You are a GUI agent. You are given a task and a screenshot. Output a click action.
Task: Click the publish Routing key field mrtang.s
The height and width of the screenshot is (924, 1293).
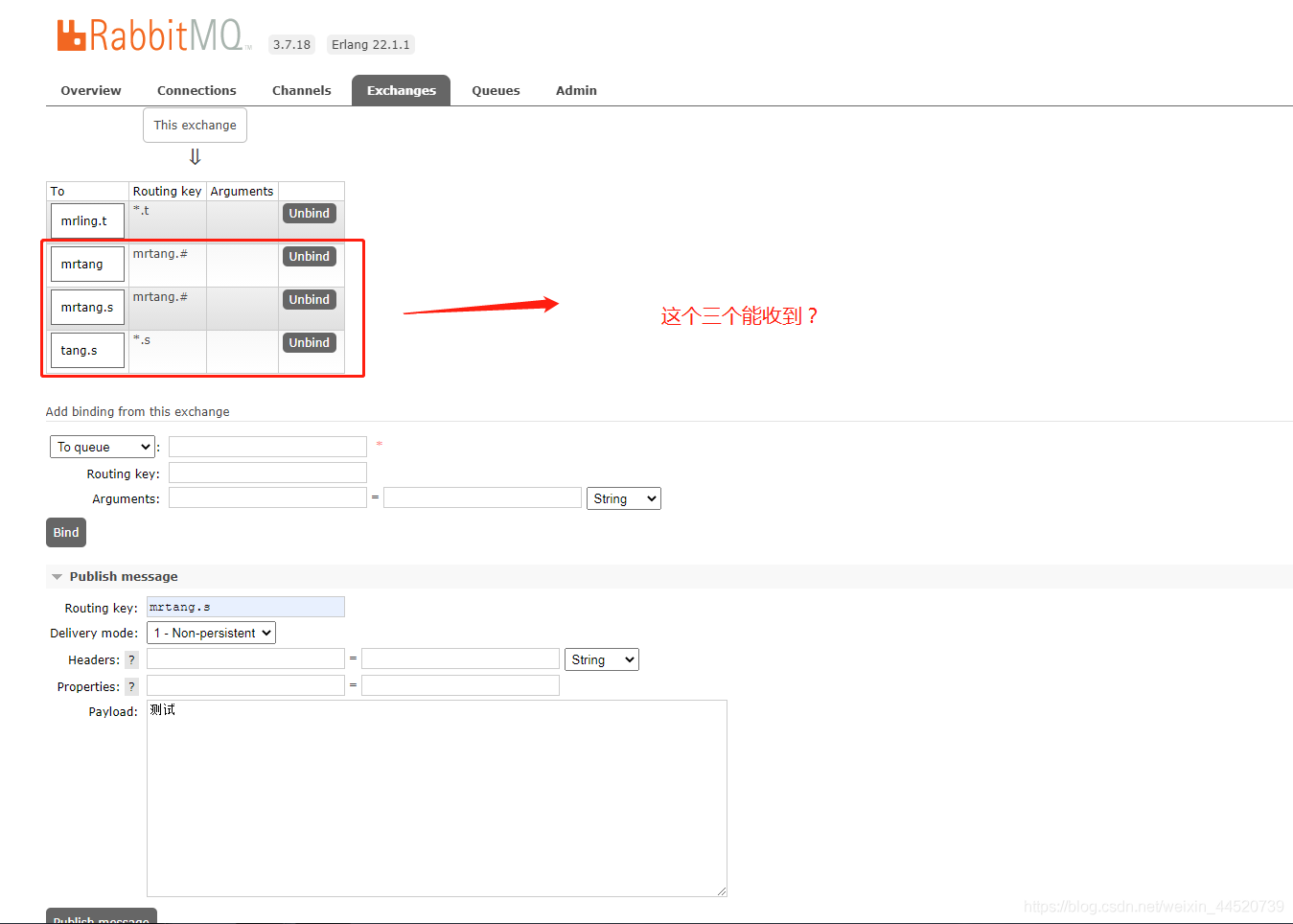pos(245,607)
